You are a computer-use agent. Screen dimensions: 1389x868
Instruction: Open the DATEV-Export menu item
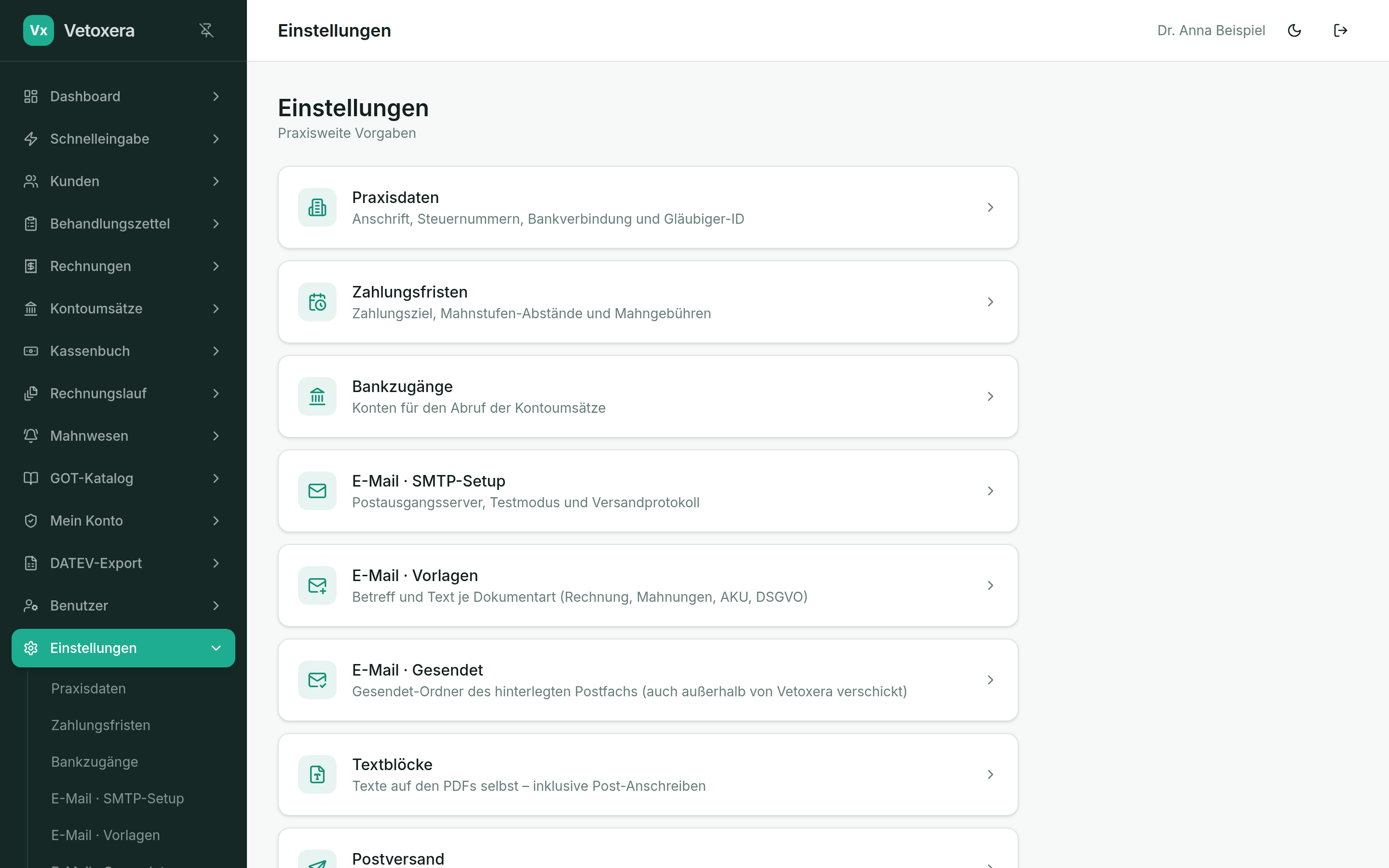pyautogui.click(x=123, y=564)
